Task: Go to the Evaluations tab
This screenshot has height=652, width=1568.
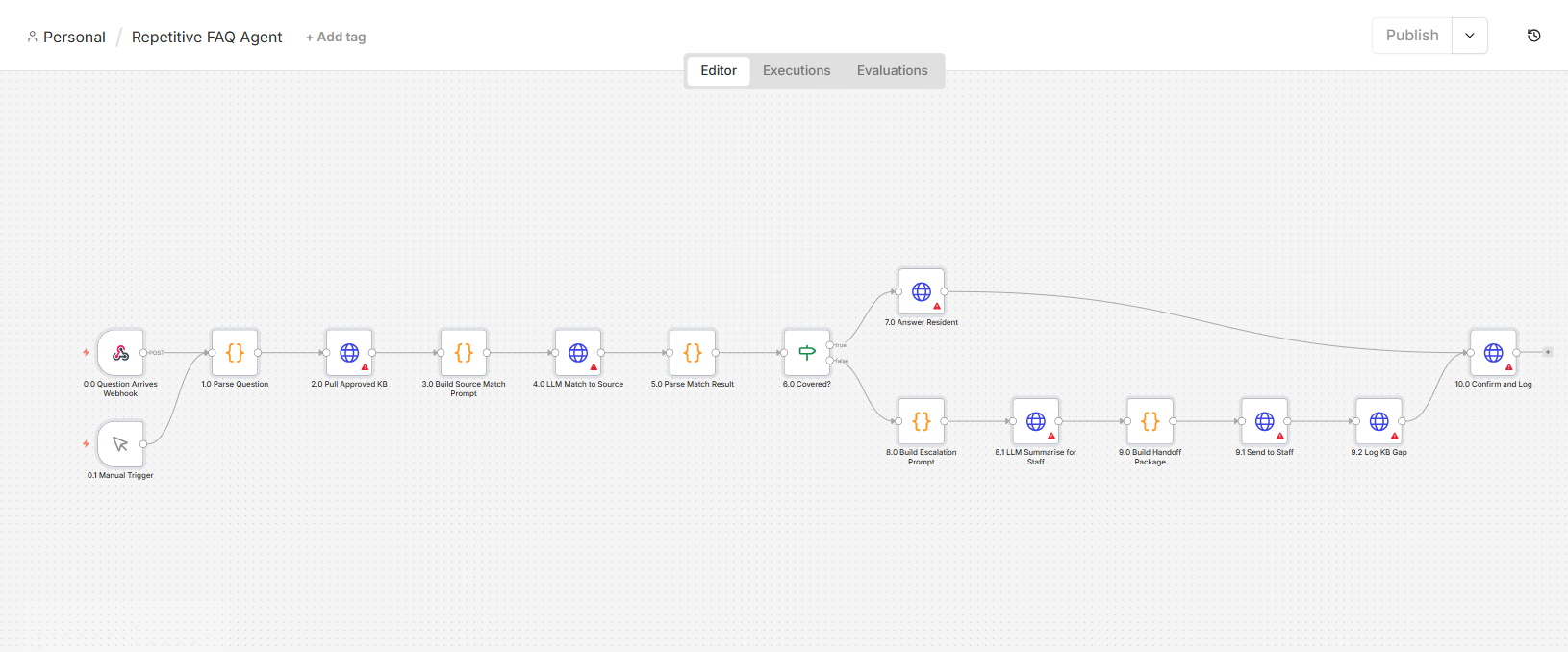Action: pos(893,71)
